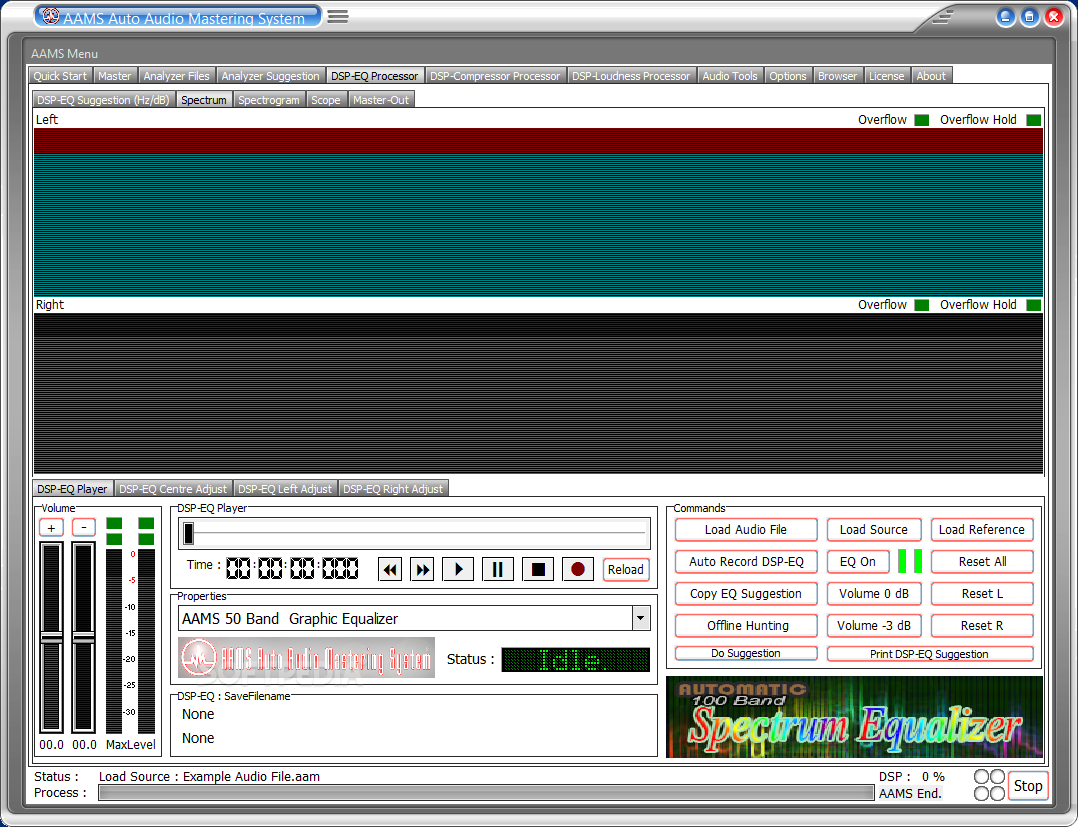
Task: Click the Left channel Overflow Hold indicator
Action: [x=1033, y=120]
